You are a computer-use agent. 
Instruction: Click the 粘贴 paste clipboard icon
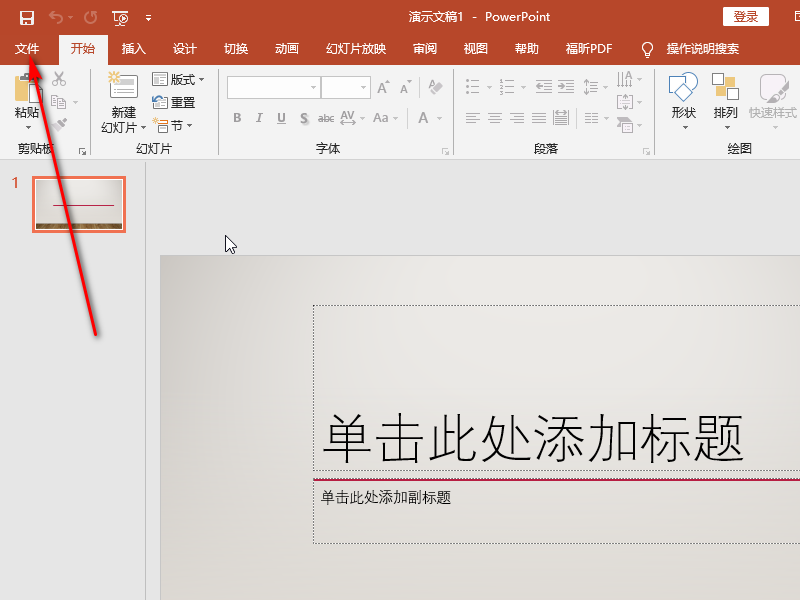(28, 88)
